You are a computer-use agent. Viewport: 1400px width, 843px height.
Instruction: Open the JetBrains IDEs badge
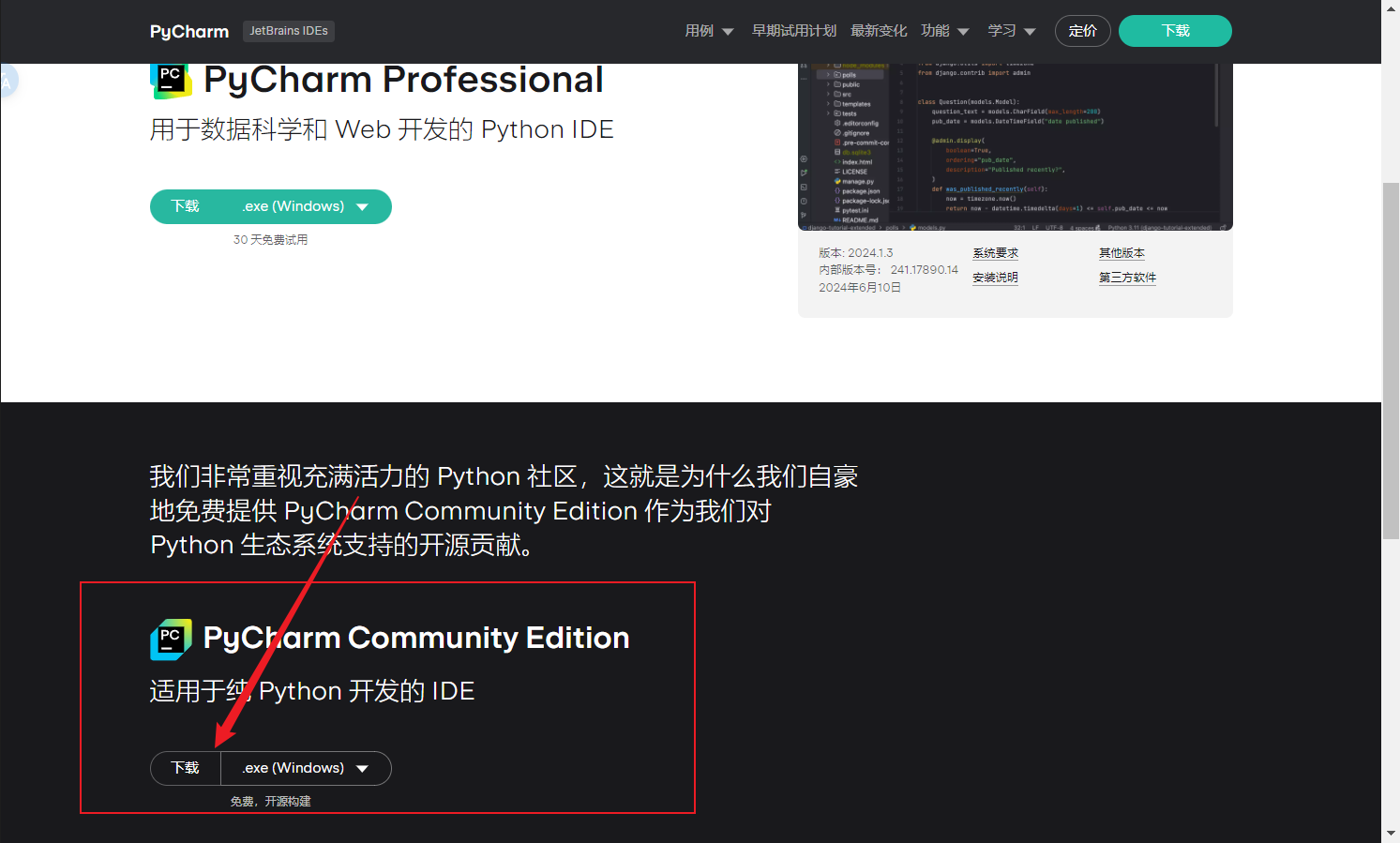pos(289,31)
